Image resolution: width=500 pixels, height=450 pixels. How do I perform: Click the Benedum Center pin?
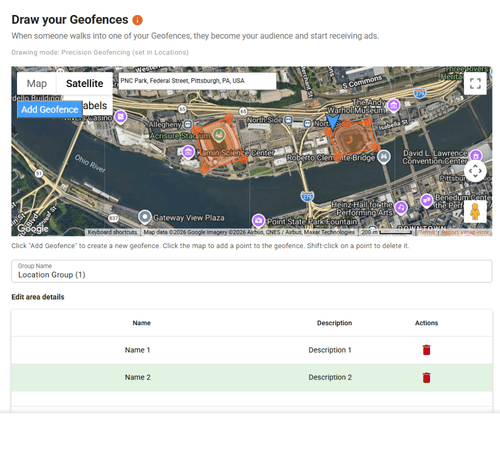[x=426, y=201]
